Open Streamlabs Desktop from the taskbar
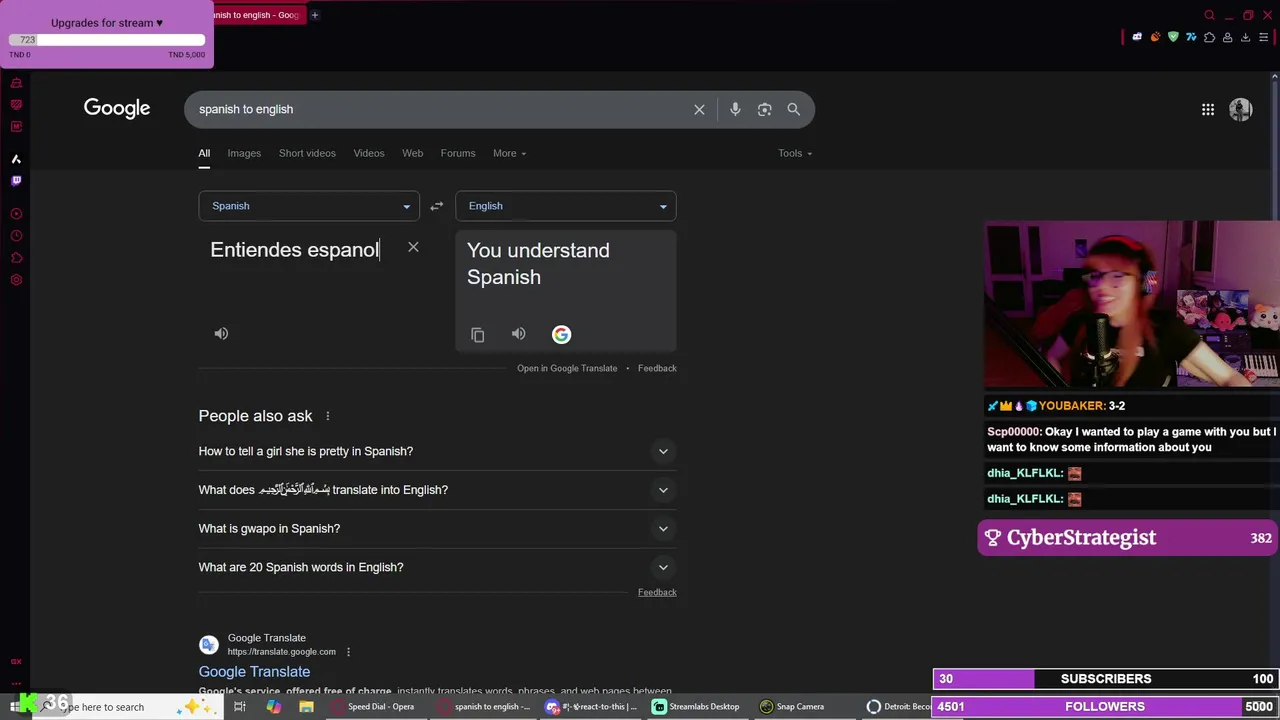 [696, 707]
